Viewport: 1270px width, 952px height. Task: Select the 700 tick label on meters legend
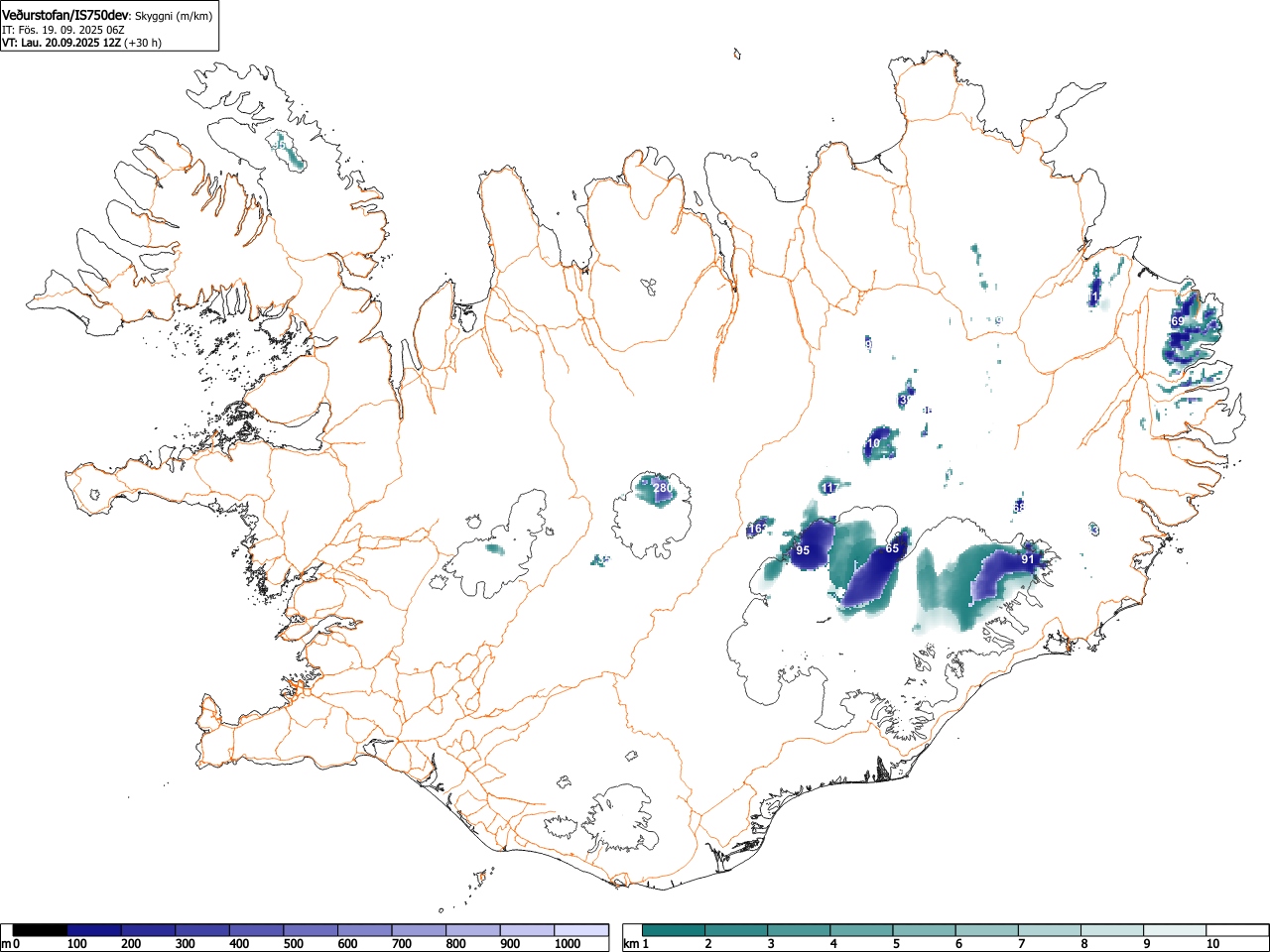pos(401,944)
